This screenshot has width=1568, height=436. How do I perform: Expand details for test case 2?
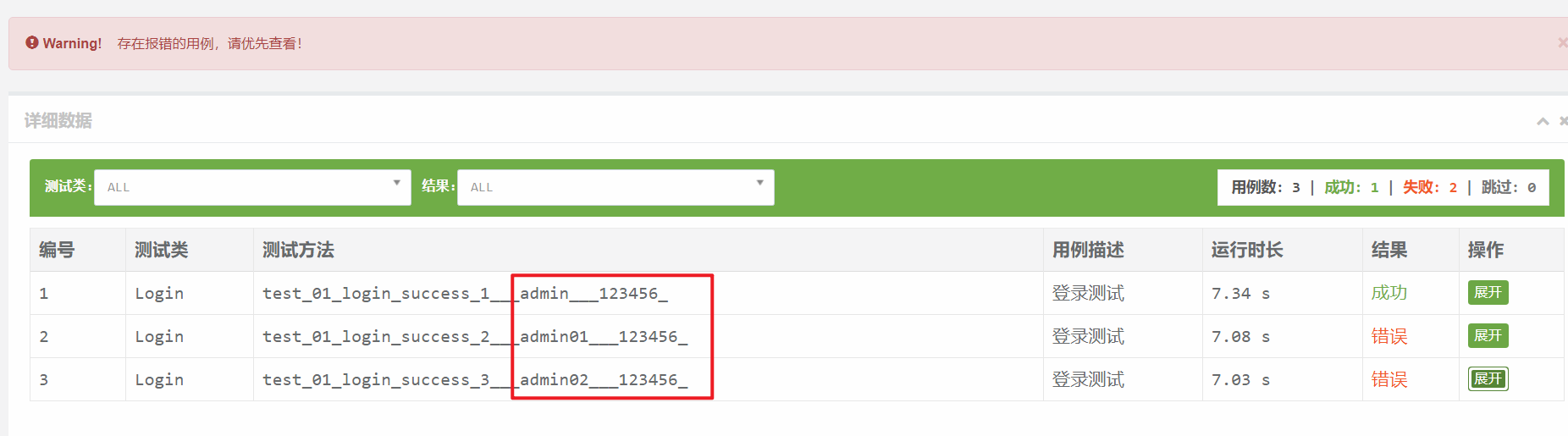coord(1488,335)
